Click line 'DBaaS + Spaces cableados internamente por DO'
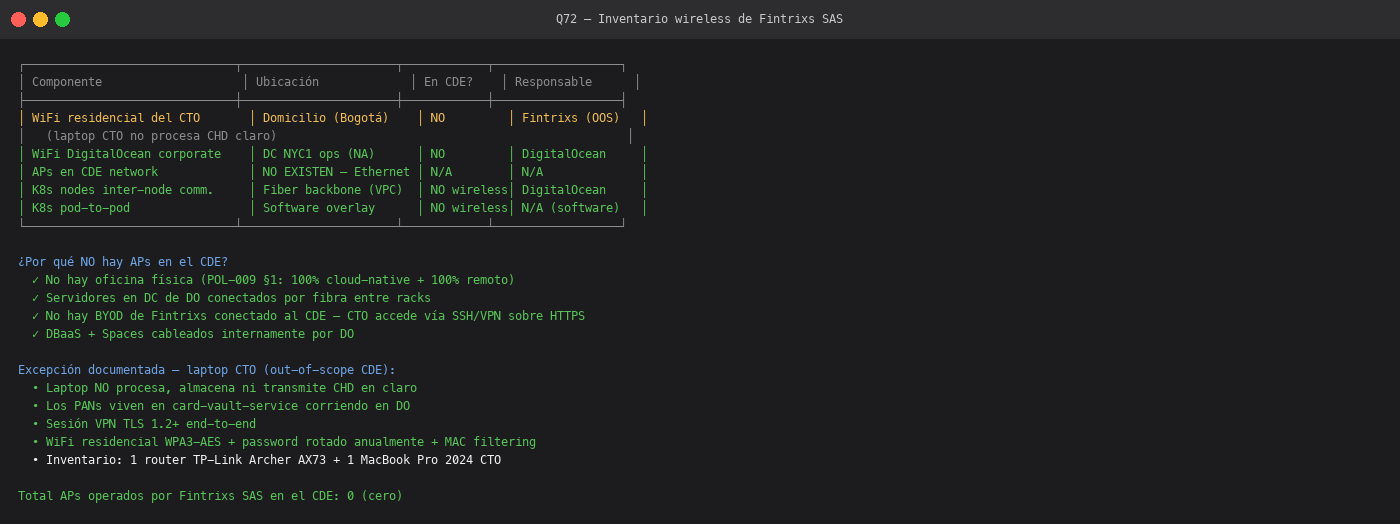Viewport: 1400px width, 524px height. pyautogui.click(x=193, y=334)
